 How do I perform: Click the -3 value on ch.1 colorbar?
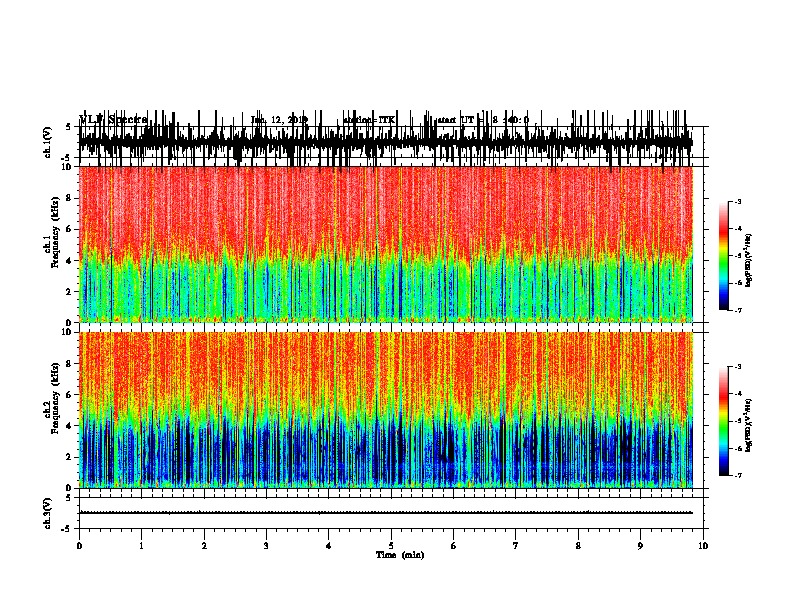(x=737, y=202)
